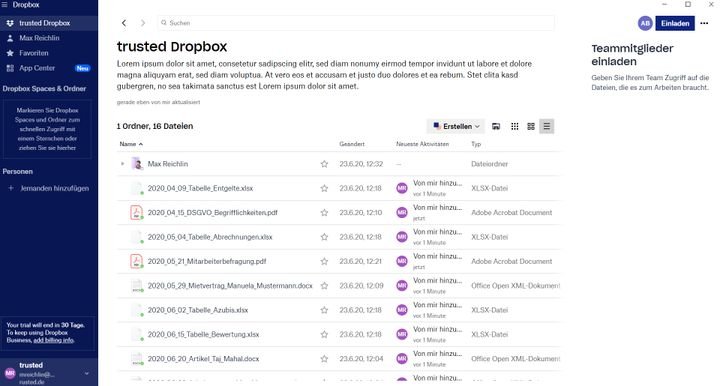
Task: Click the Einladen button
Action: tap(675, 23)
